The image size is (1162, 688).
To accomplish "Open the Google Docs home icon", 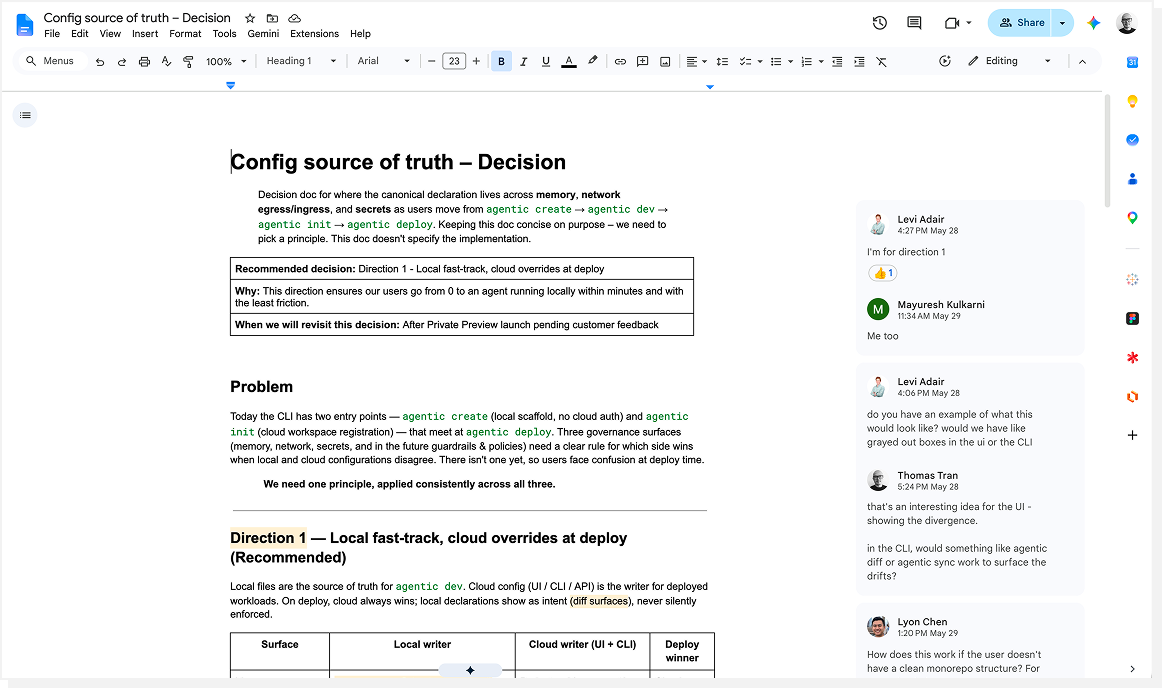I will click(x=24, y=24).
